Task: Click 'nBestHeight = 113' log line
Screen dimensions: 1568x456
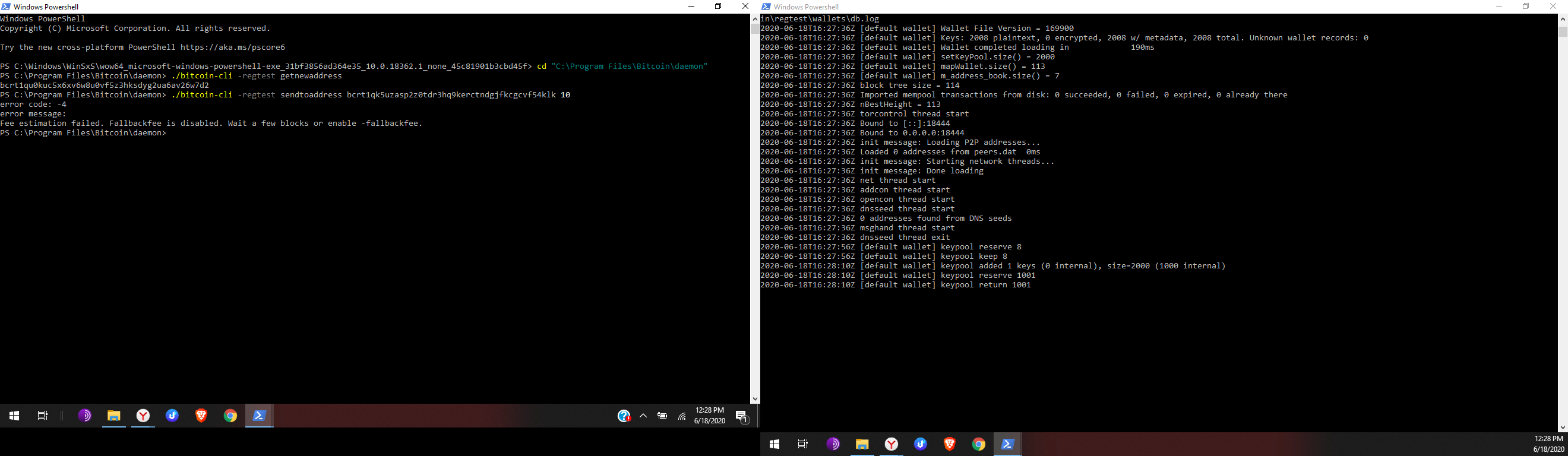Action: 851,104
